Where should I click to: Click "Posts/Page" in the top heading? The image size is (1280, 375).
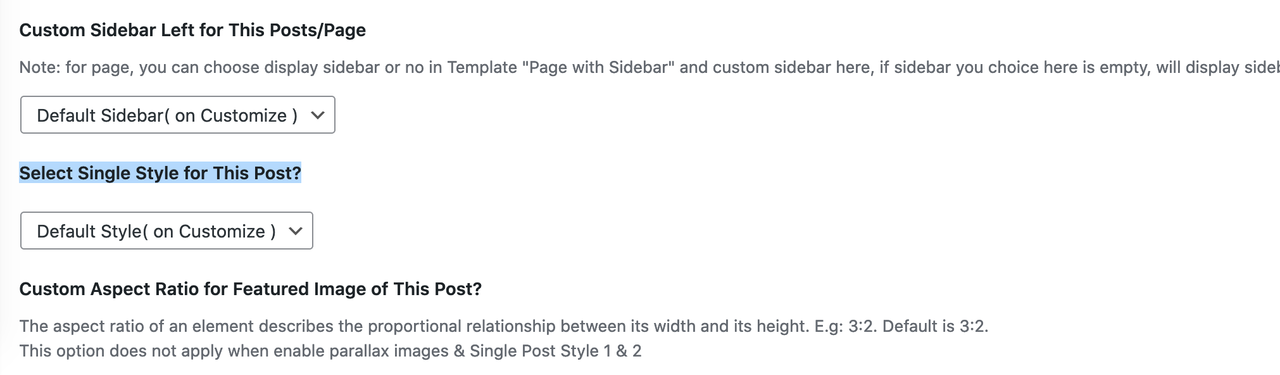coord(321,30)
